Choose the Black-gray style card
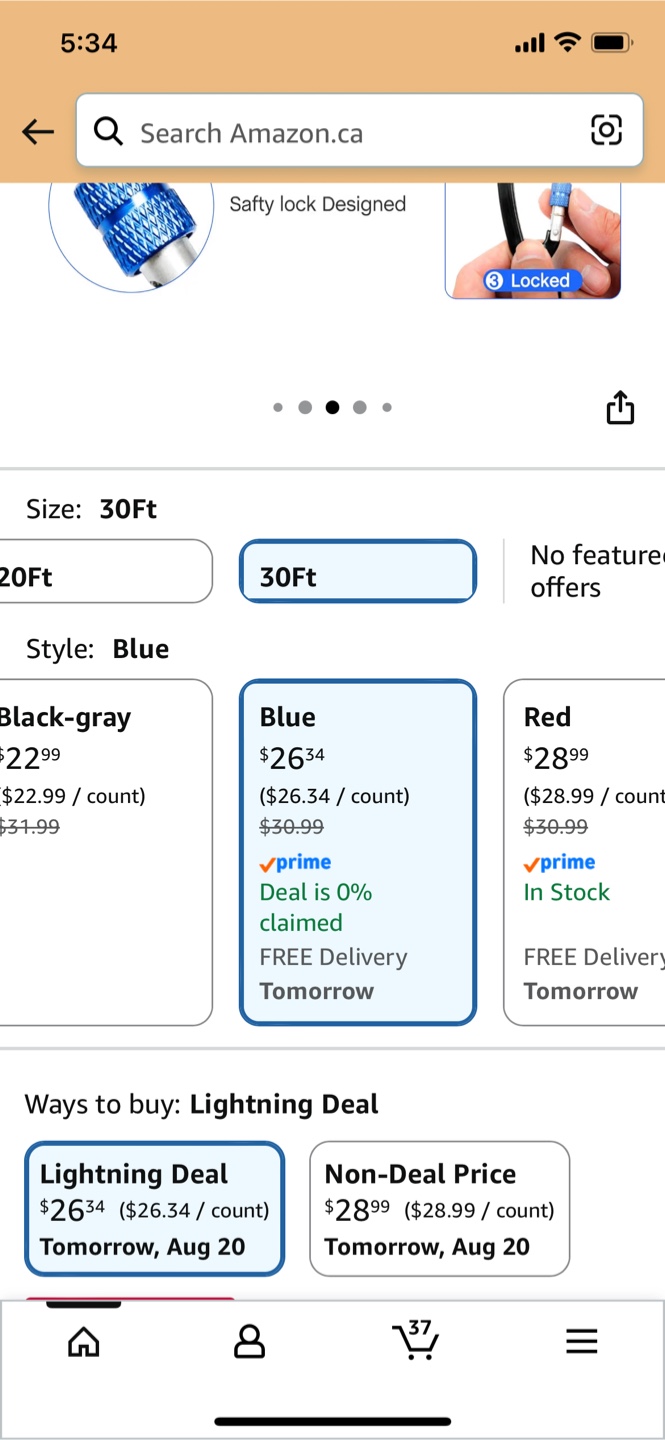665x1440 pixels. tap(104, 852)
